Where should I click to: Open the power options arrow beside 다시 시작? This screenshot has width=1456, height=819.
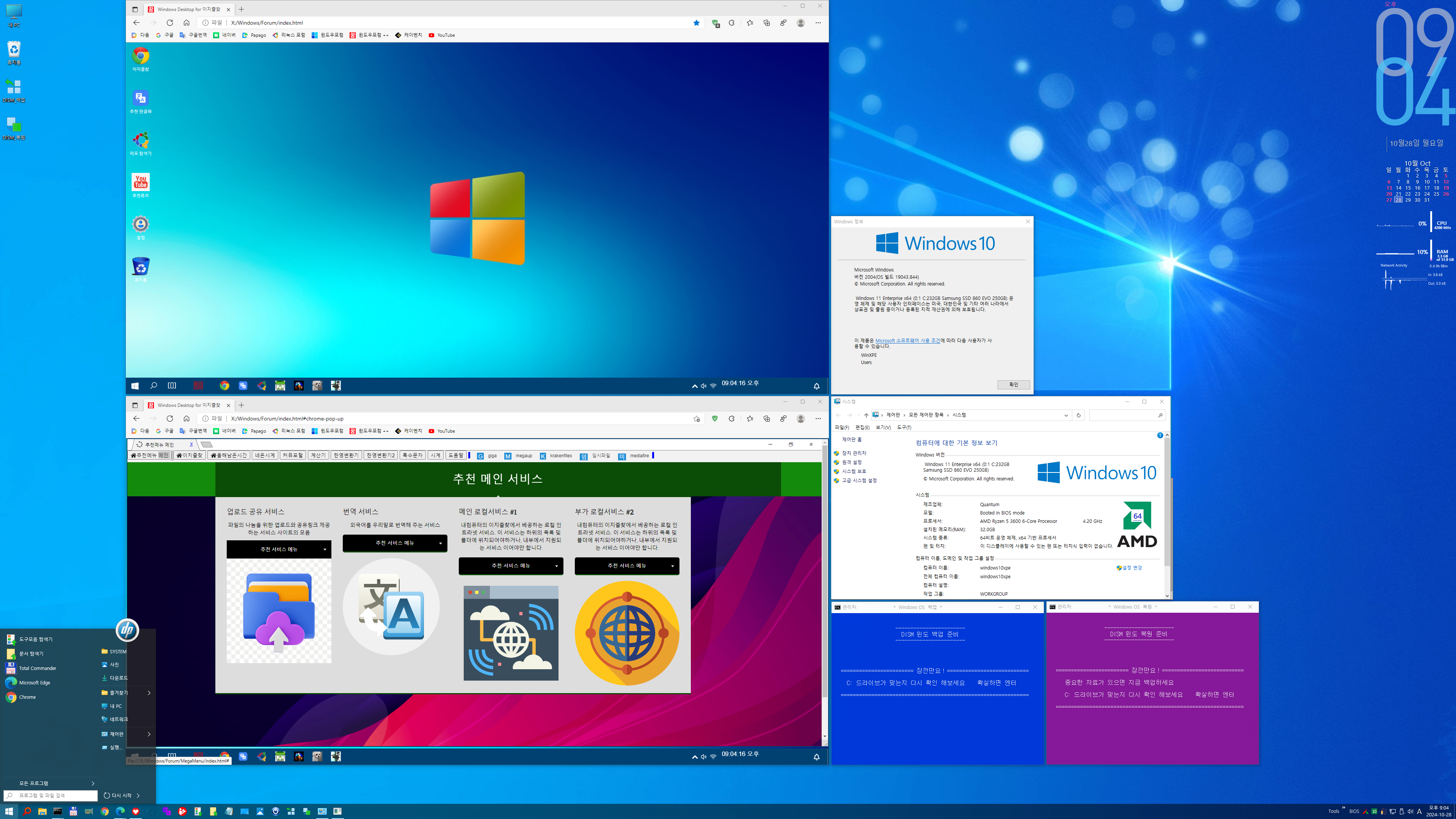(x=138, y=795)
